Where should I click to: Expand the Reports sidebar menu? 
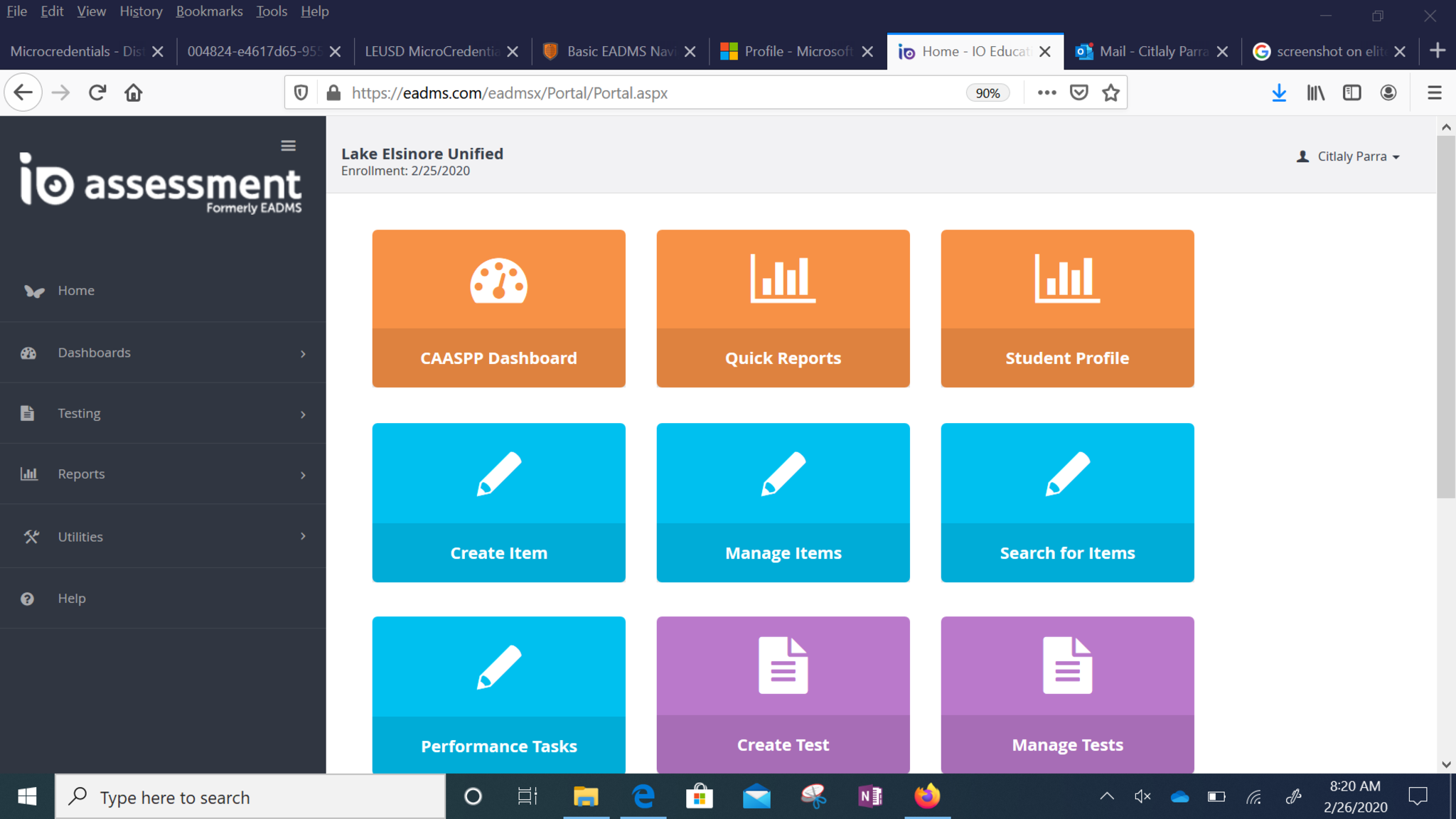163,474
